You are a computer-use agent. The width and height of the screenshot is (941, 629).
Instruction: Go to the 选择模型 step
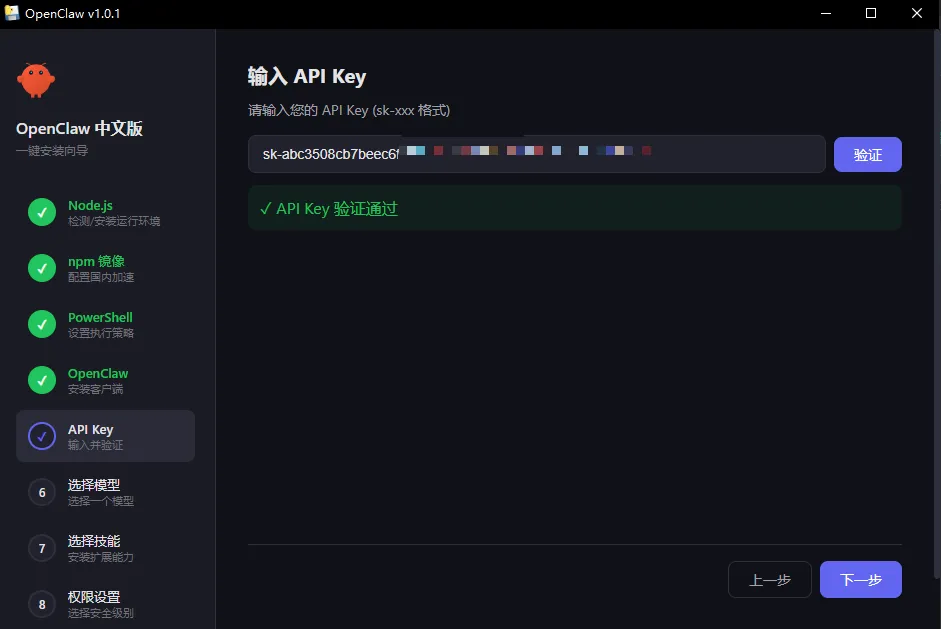coord(106,492)
